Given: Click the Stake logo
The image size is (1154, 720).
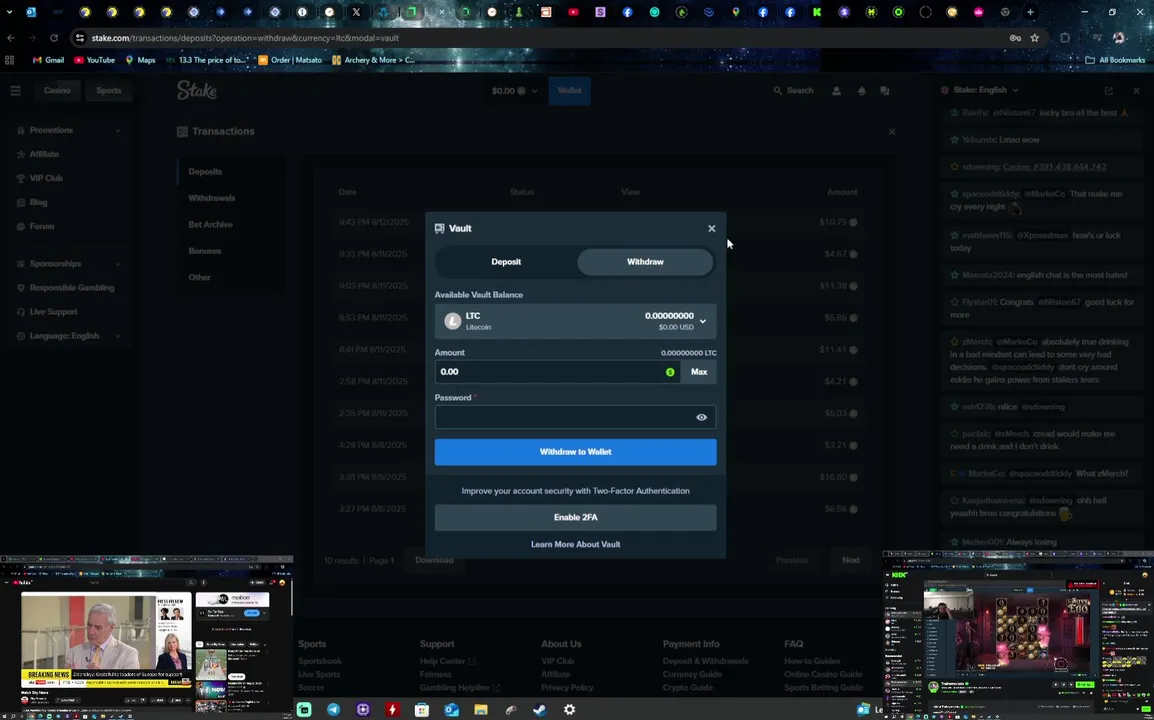Looking at the screenshot, I should pyautogui.click(x=197, y=90).
